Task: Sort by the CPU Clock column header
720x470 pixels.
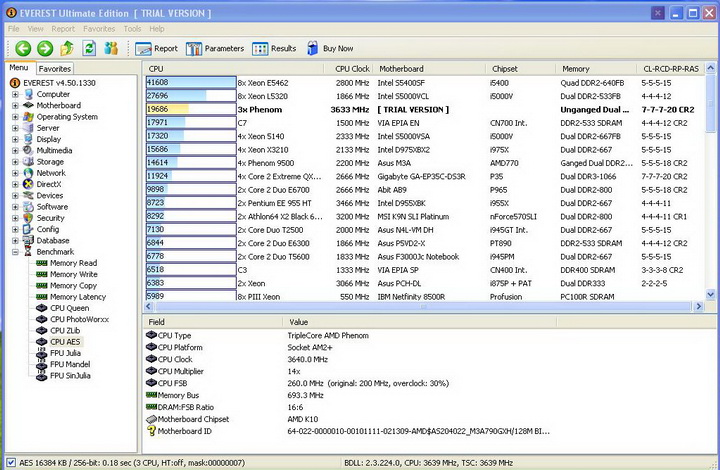Action: click(348, 68)
